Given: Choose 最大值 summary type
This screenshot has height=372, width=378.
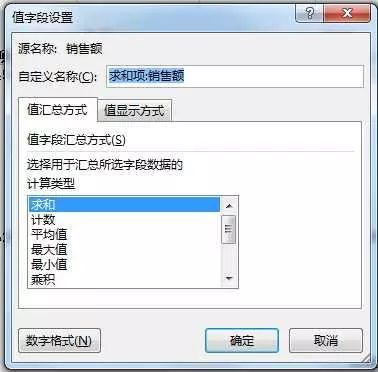Looking at the screenshot, I should point(125,249).
